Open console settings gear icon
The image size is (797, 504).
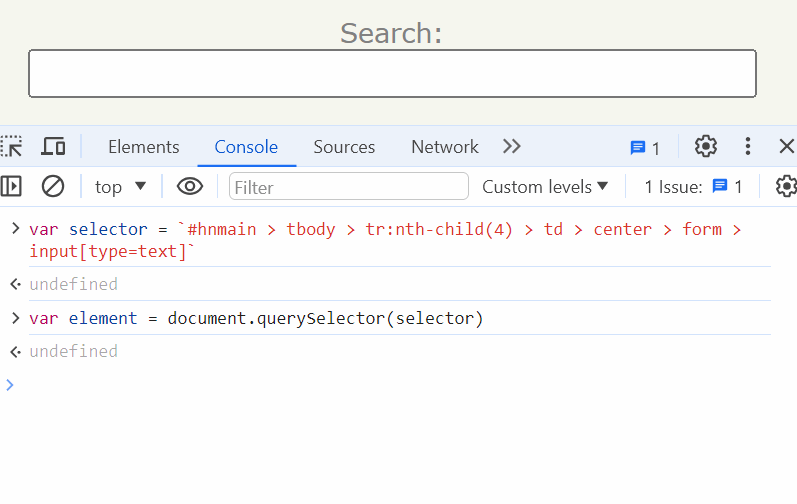[786, 186]
